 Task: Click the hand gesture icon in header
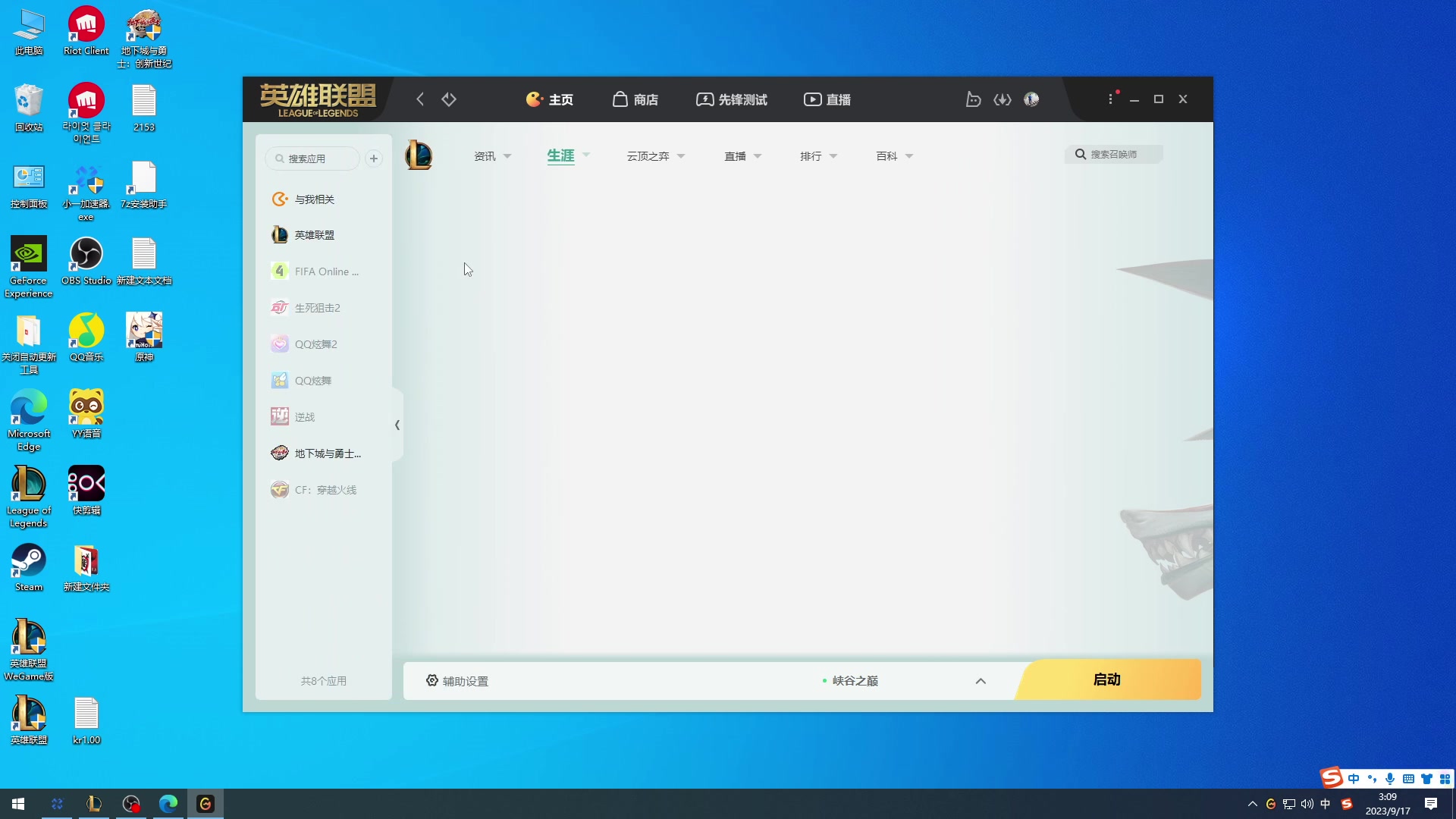973,99
